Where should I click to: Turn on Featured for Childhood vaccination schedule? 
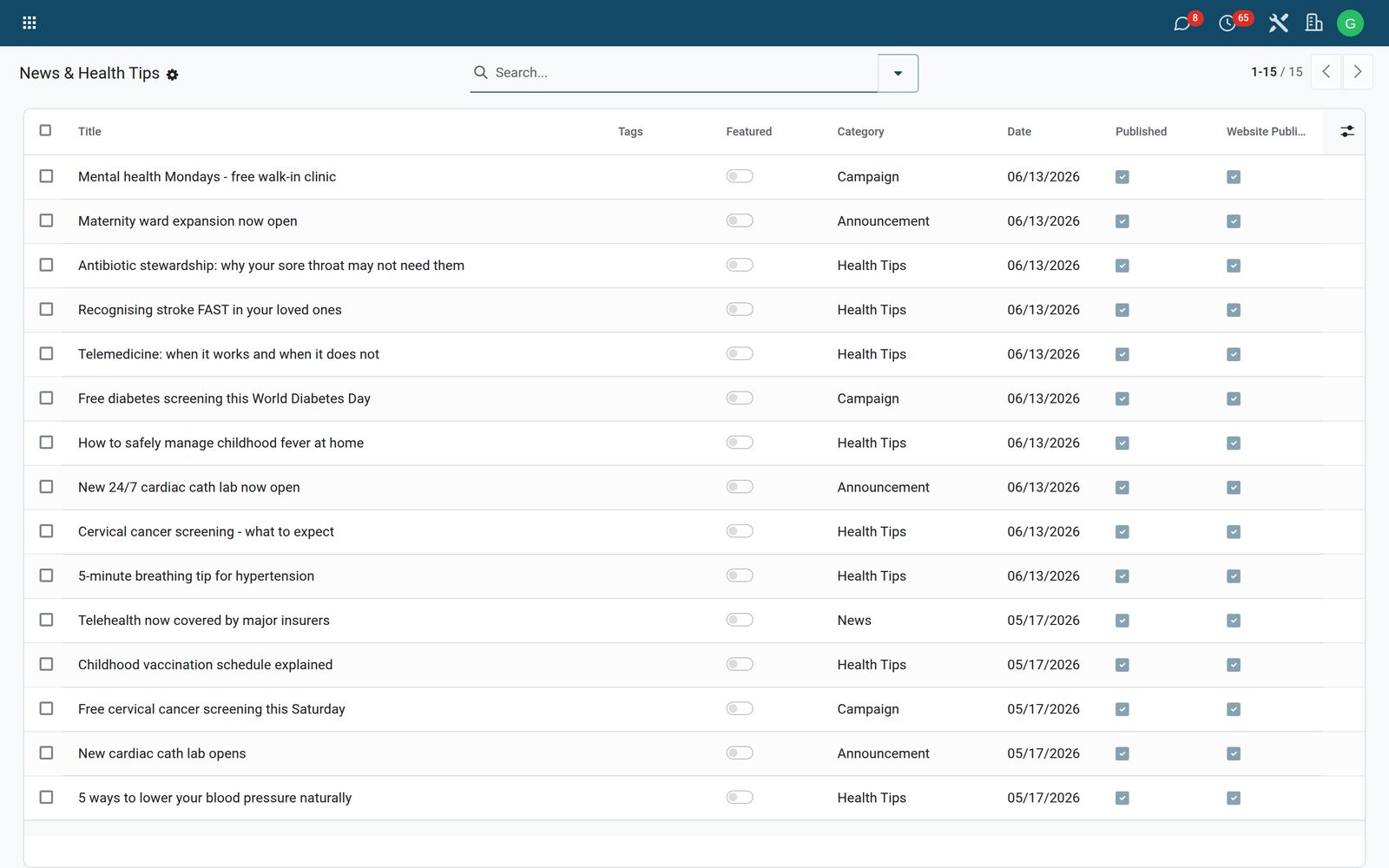pyautogui.click(x=740, y=664)
